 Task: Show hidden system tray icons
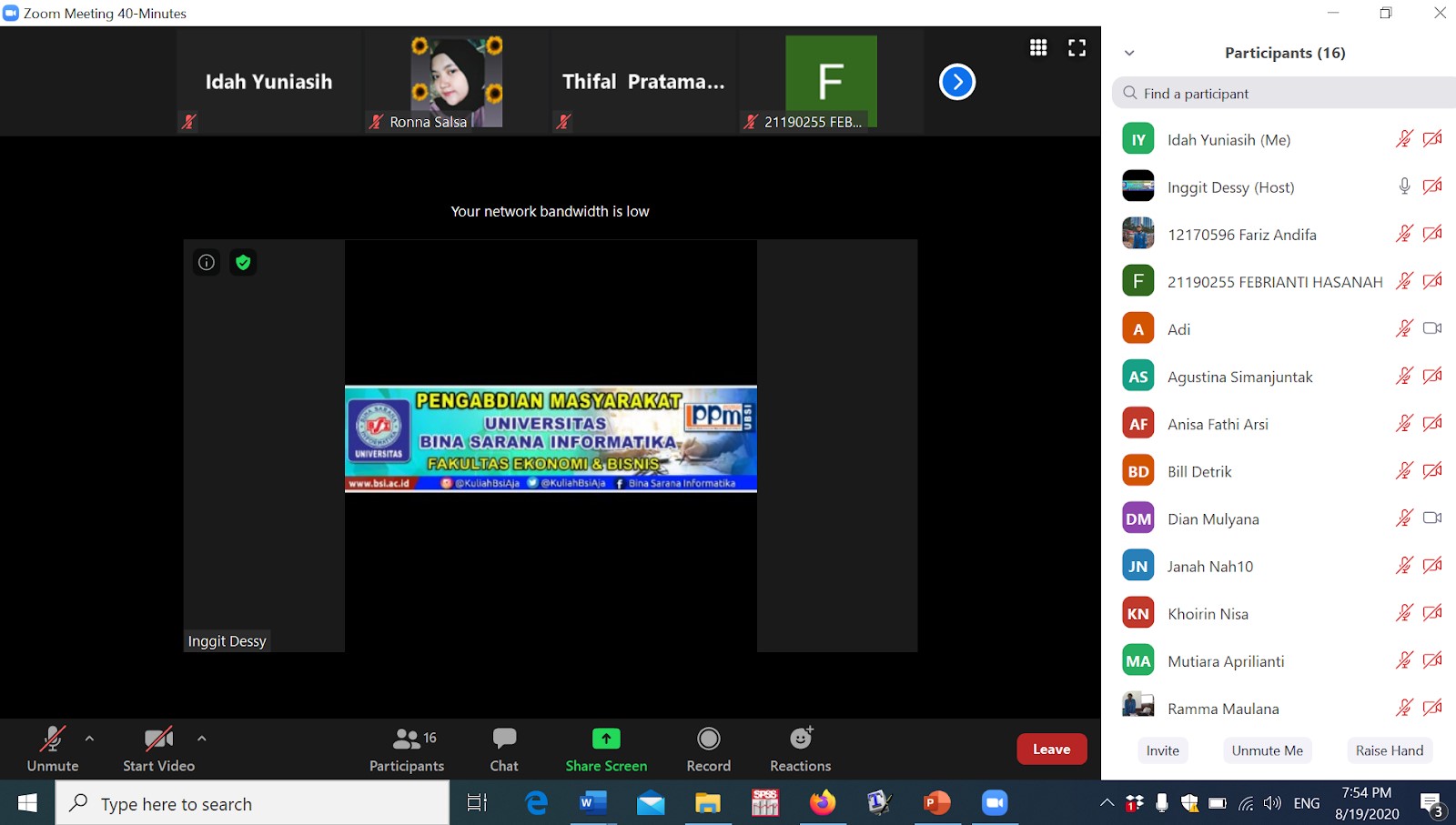[1107, 803]
